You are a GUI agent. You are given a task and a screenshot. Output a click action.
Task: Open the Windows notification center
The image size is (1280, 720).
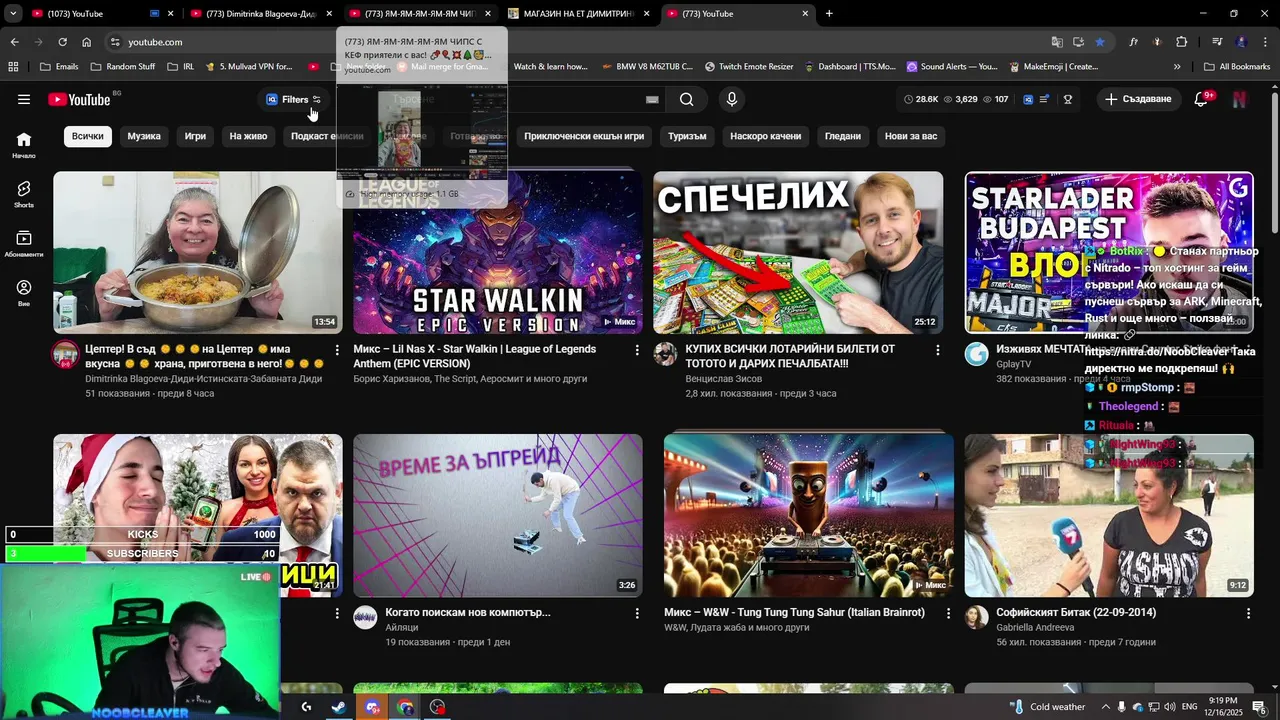point(1259,707)
